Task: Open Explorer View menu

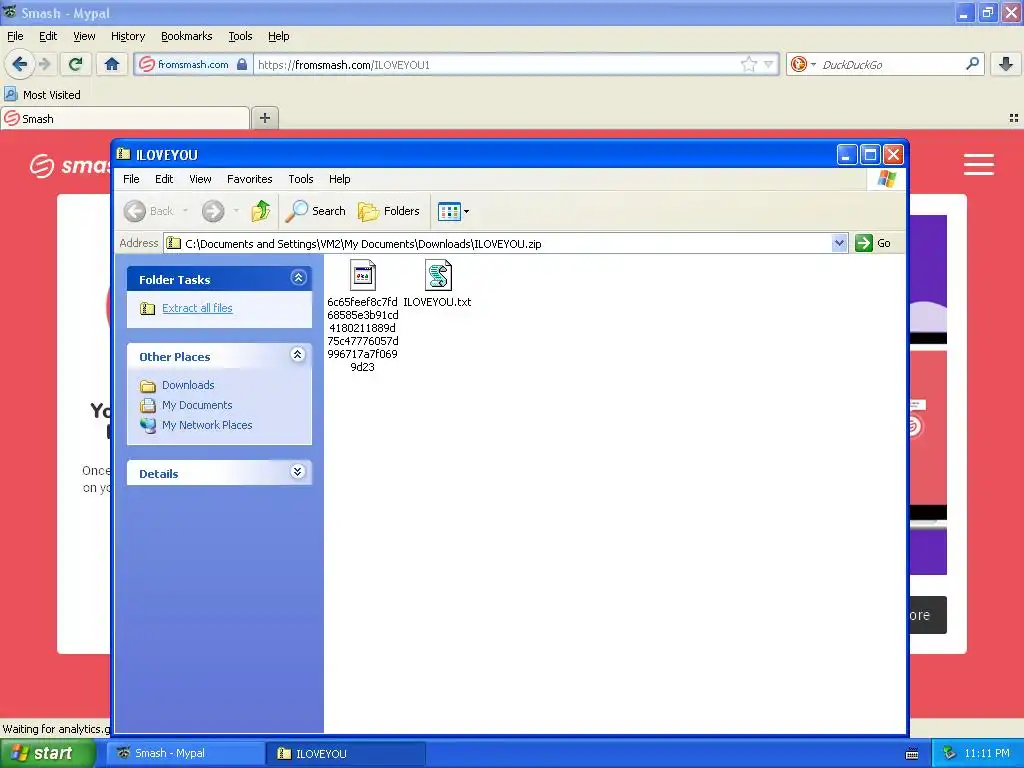Action: (x=200, y=179)
